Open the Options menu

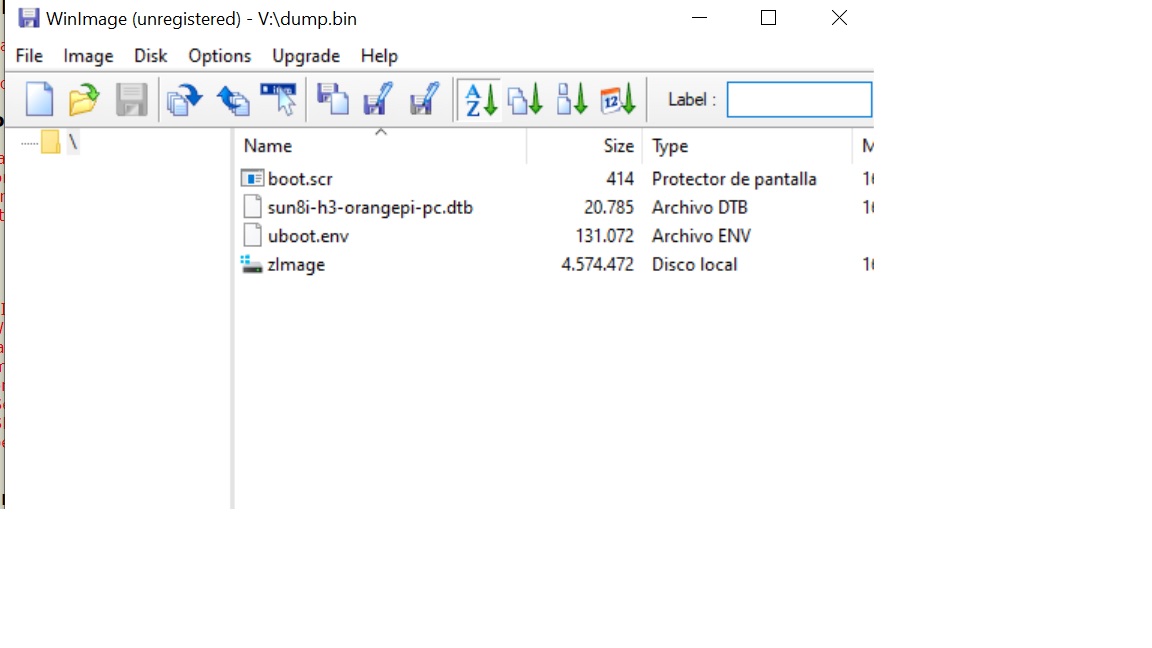(x=220, y=56)
